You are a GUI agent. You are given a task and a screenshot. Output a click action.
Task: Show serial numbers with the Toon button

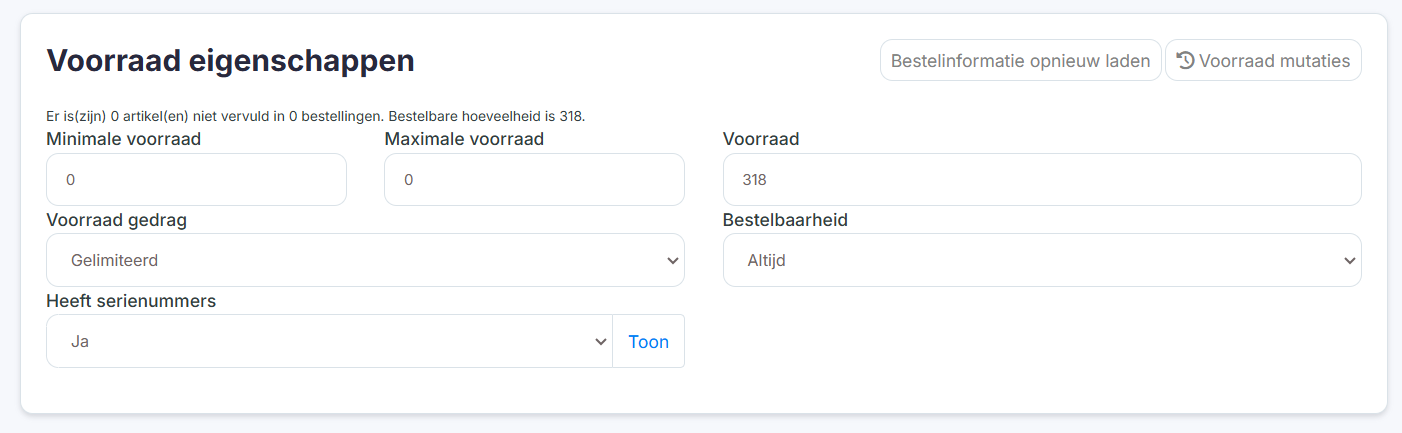(648, 341)
